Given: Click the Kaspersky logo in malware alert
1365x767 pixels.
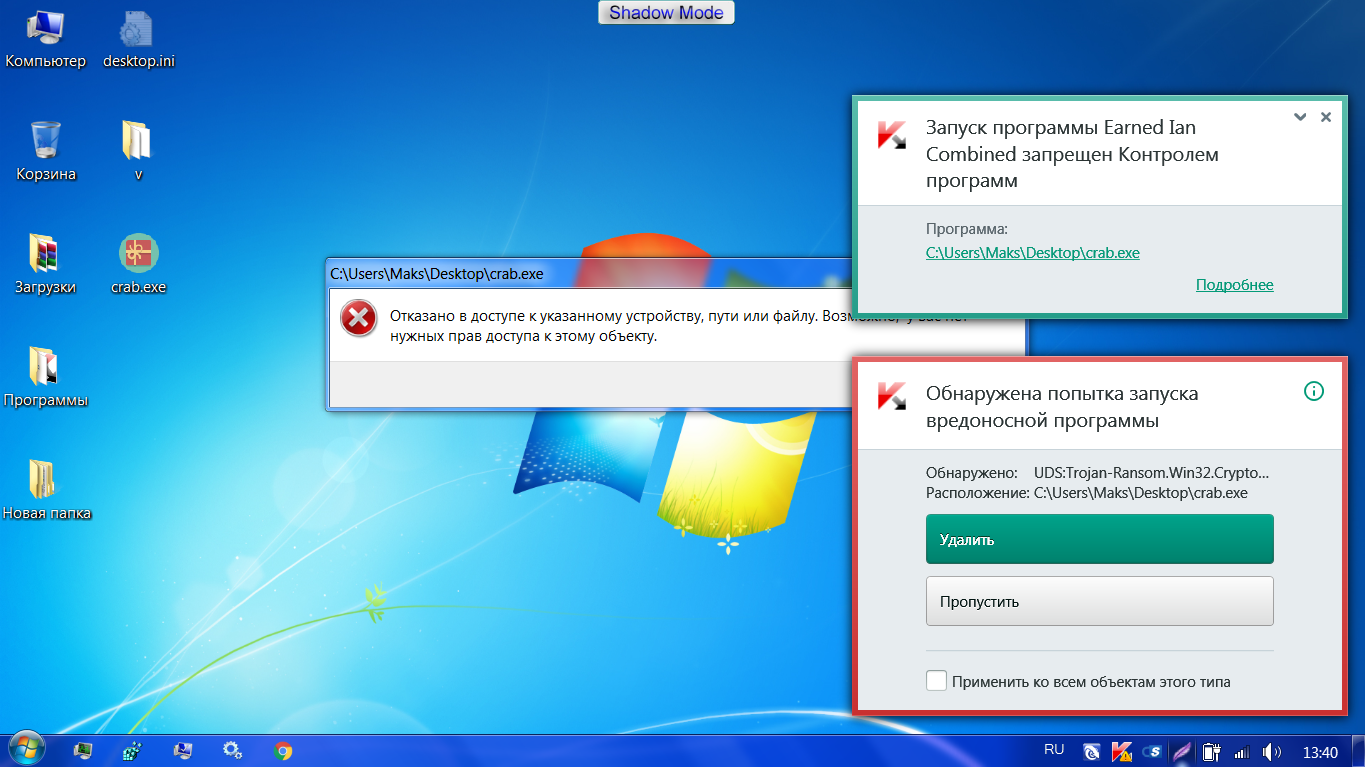Looking at the screenshot, I should 892,395.
